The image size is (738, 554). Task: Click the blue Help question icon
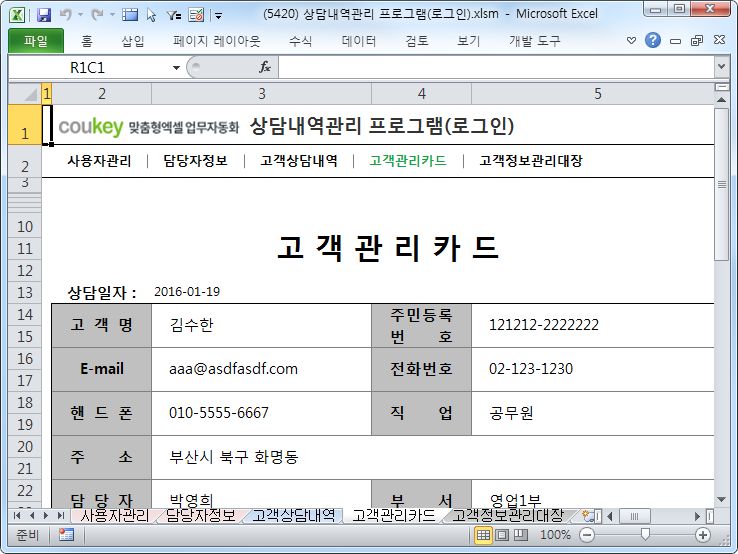tap(653, 40)
